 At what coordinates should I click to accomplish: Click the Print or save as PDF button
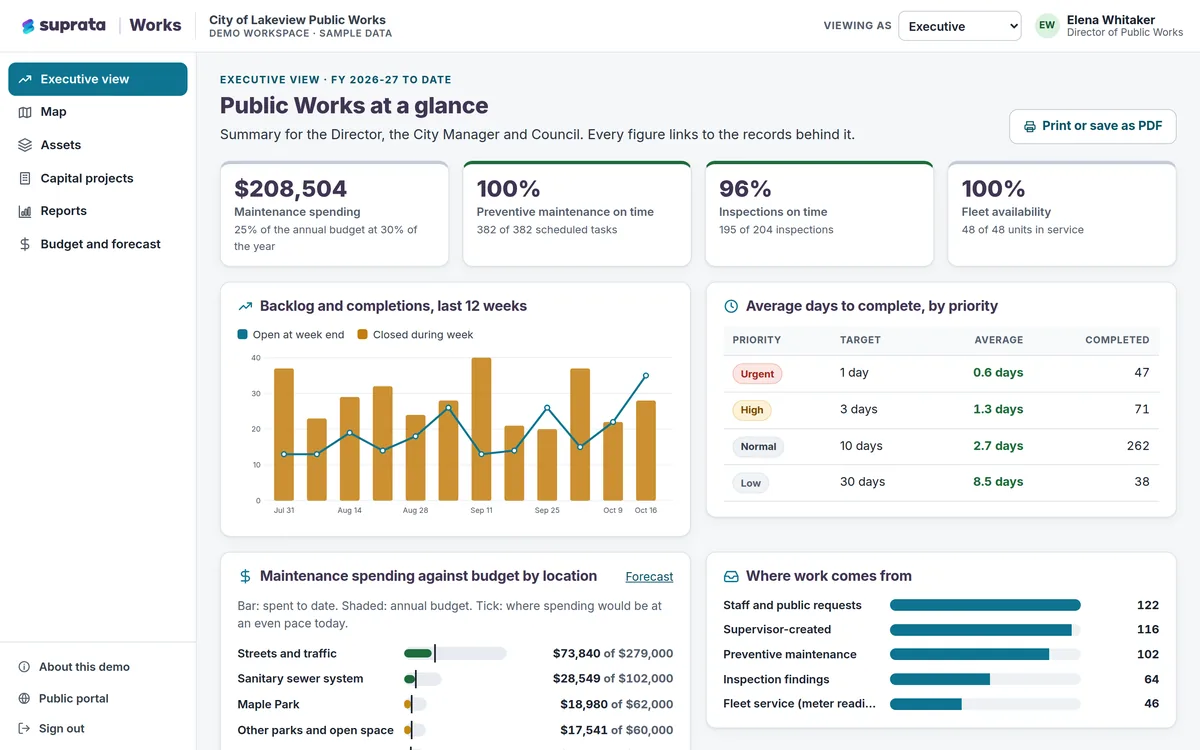pyautogui.click(x=1092, y=127)
